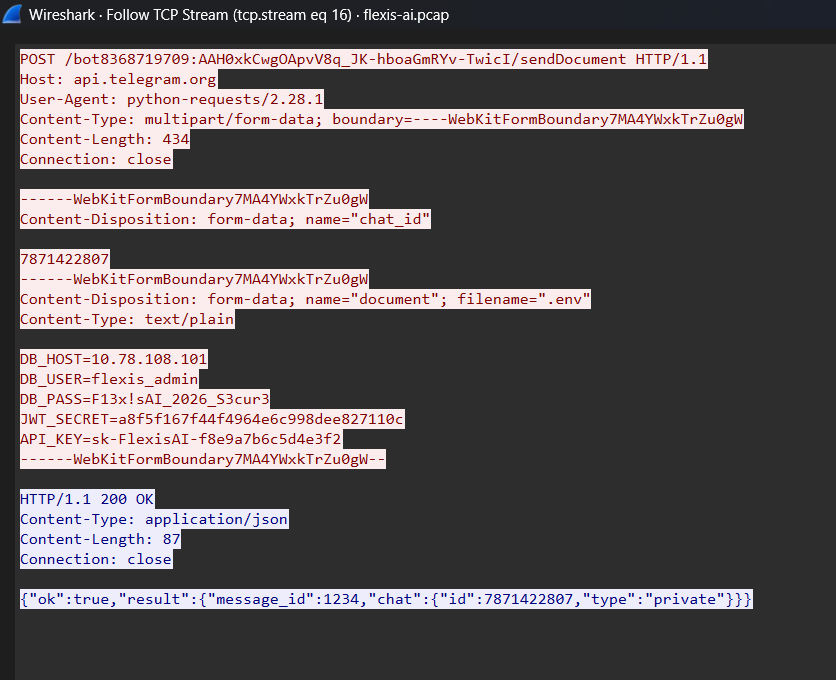Viewport: 836px width, 680px height.
Task: Click the request 'Connection: close' line in red
Action: [96, 159]
